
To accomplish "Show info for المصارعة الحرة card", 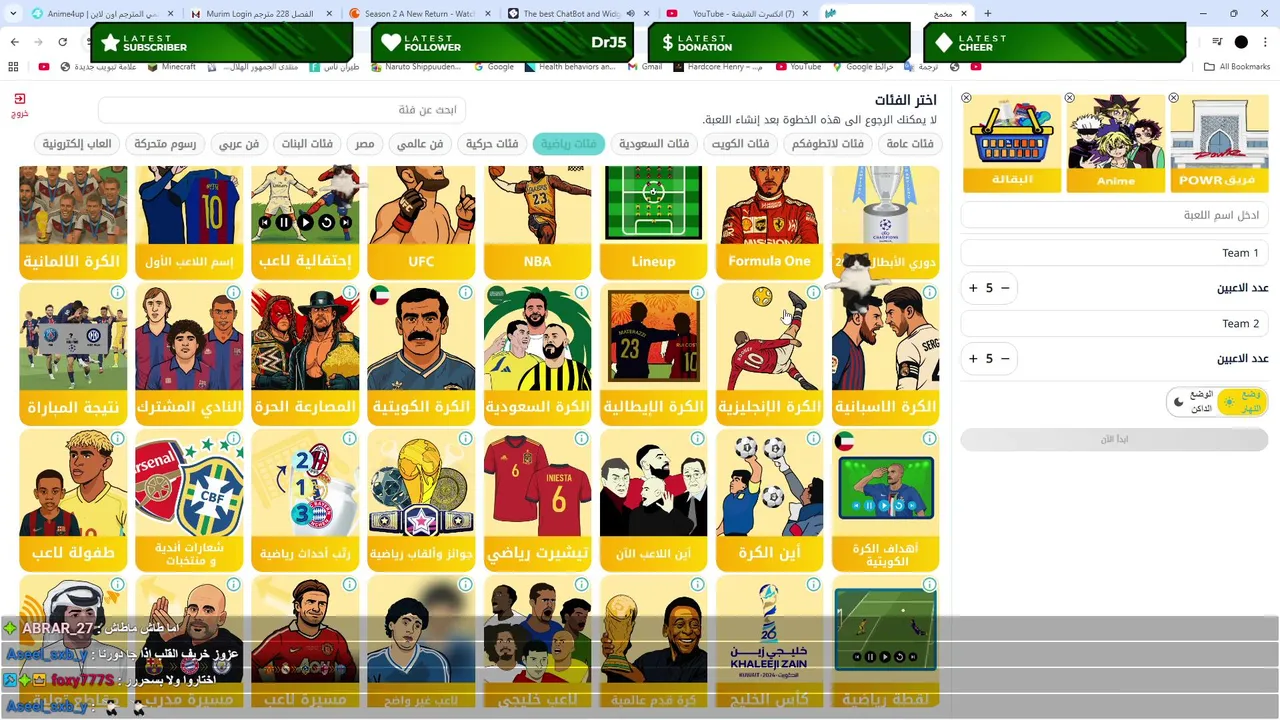I will click(349, 293).
